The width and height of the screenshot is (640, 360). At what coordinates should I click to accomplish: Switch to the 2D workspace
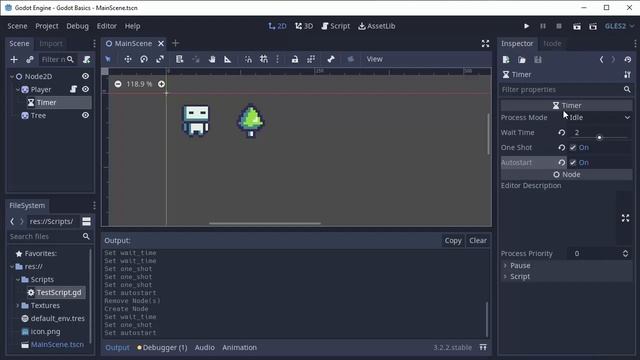pos(277,26)
